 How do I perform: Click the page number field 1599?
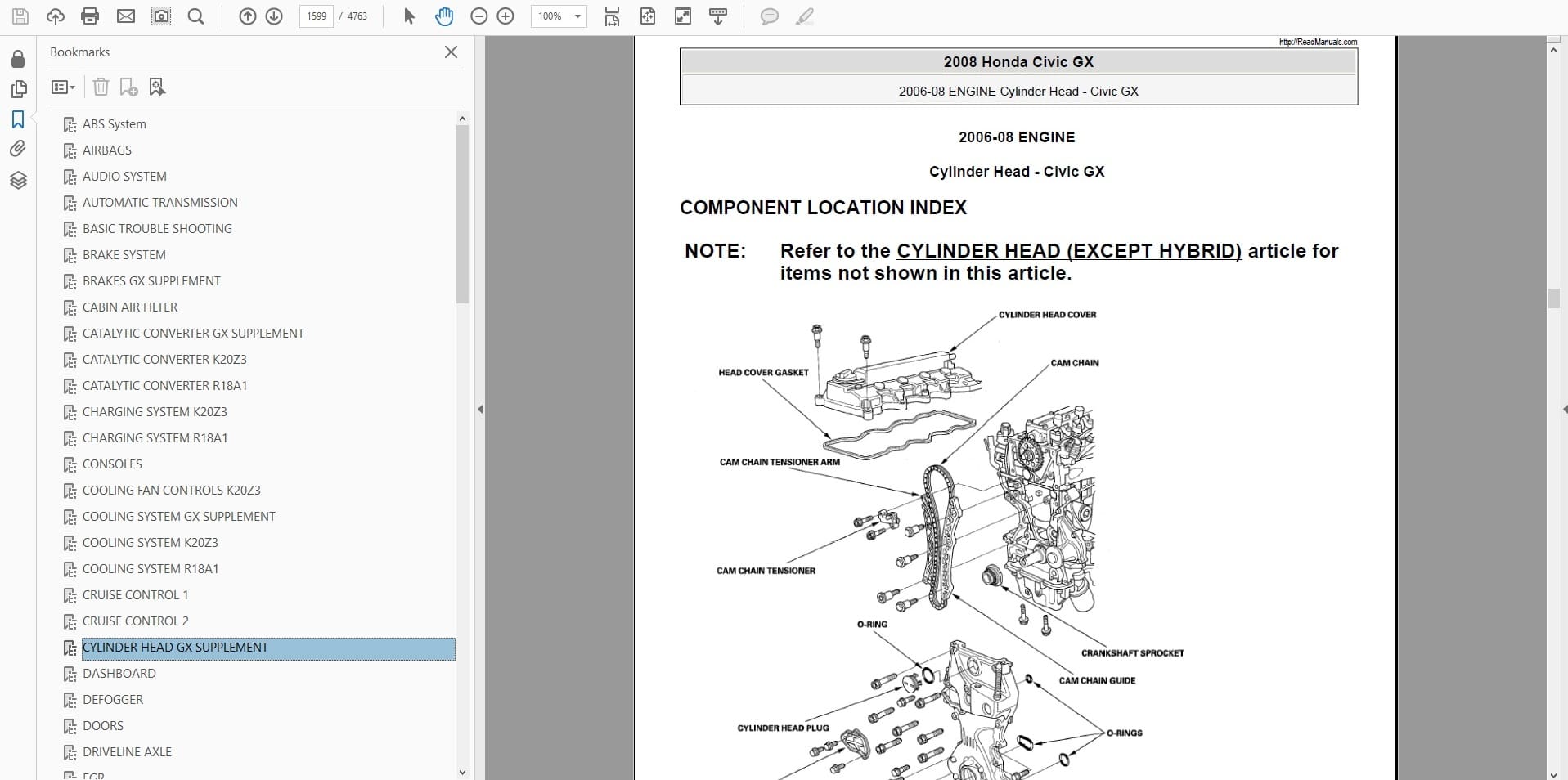point(317,16)
